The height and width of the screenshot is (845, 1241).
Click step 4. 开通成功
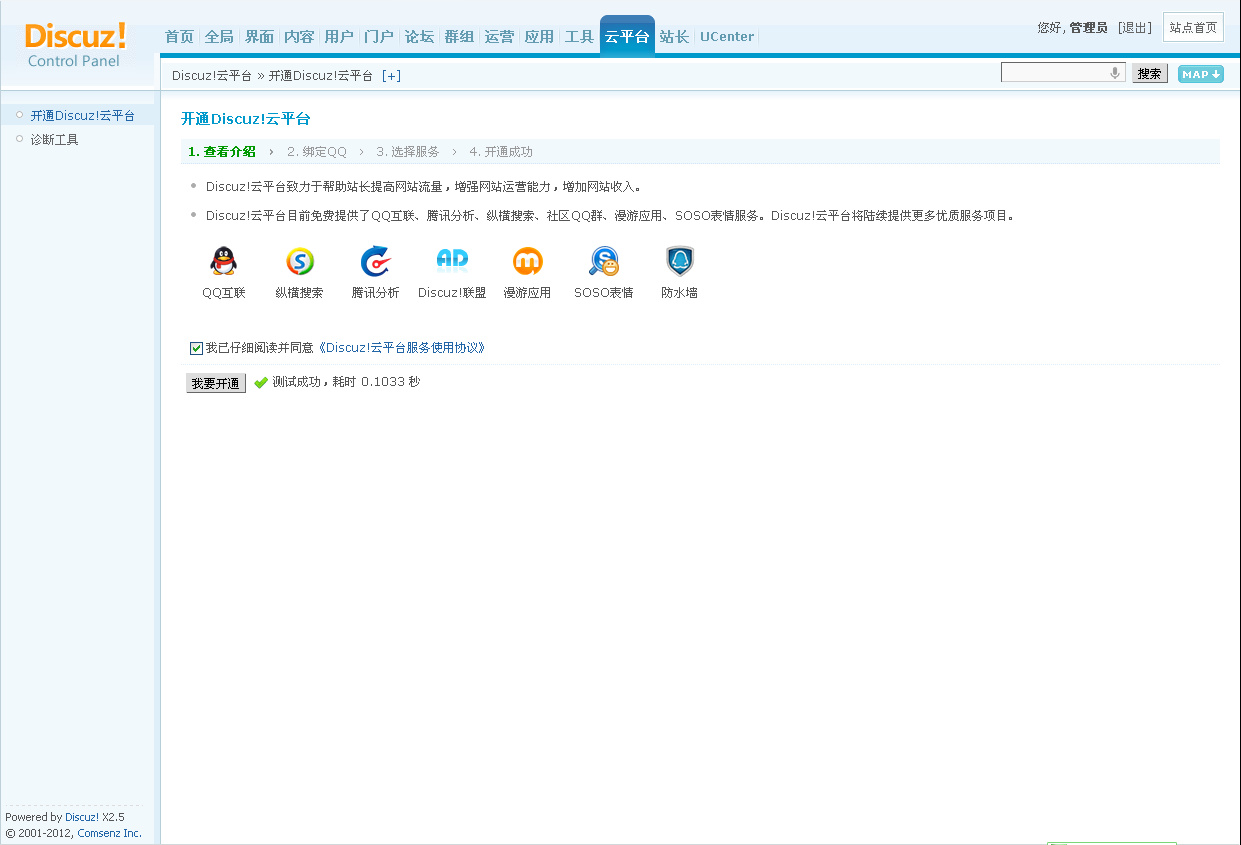(x=501, y=152)
